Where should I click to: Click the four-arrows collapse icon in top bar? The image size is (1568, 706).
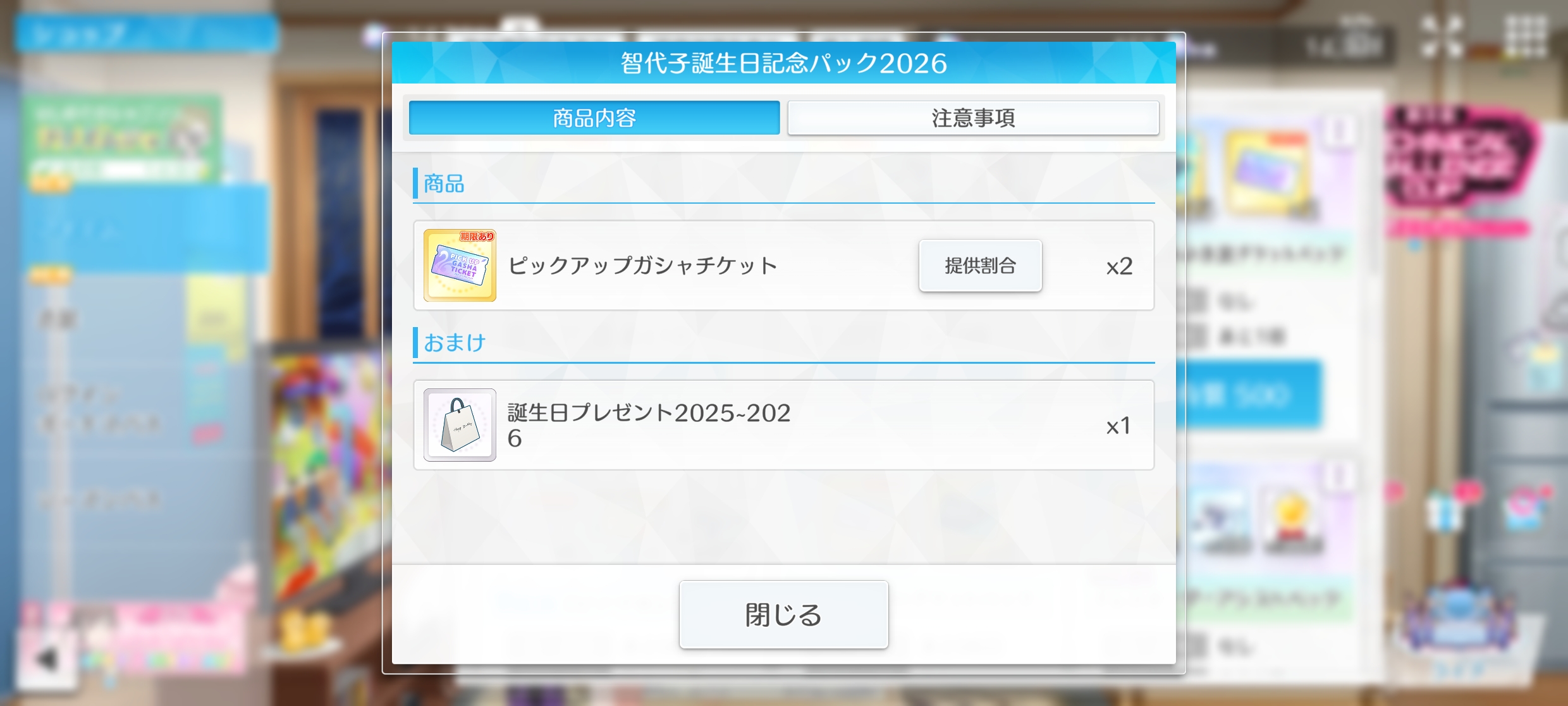(1442, 37)
